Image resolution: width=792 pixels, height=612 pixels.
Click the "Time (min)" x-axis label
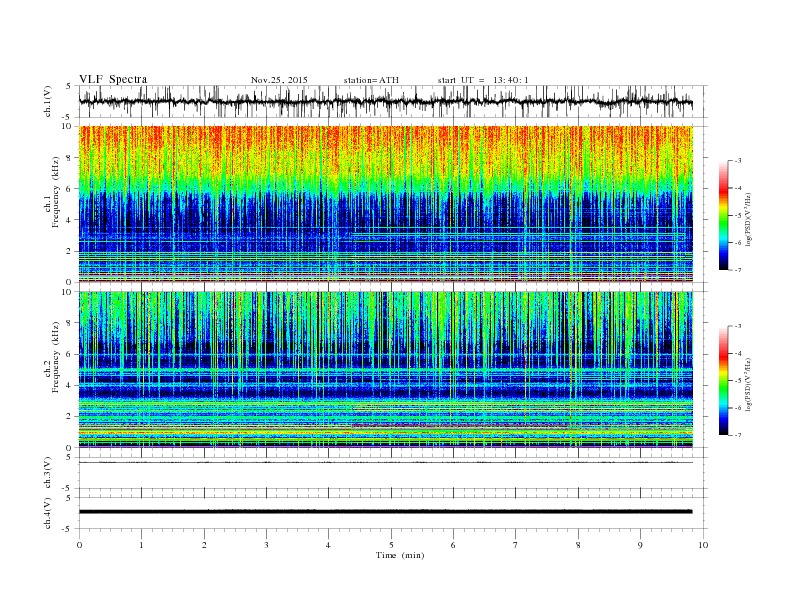tap(400, 555)
